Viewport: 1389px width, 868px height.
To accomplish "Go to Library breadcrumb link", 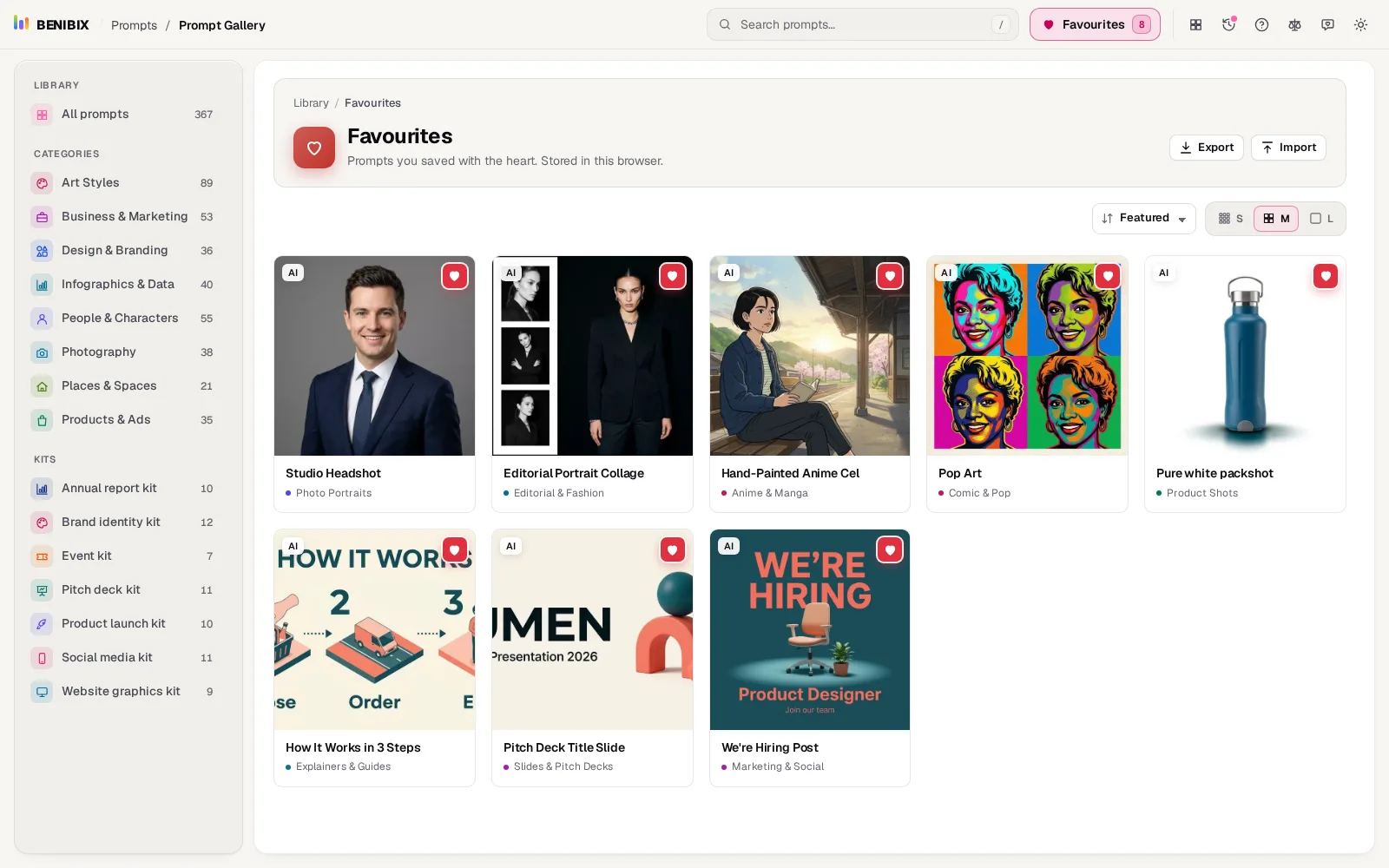I will [311, 103].
